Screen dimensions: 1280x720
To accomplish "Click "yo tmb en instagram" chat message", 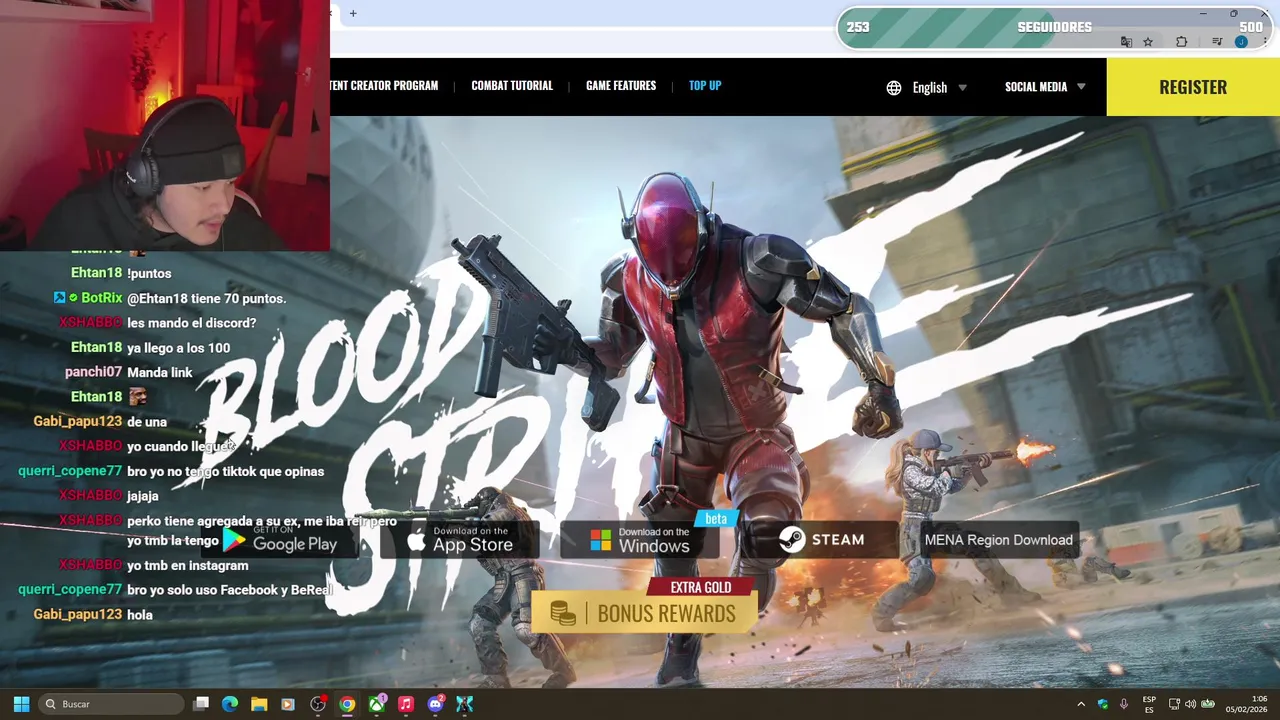I will tap(188, 565).
